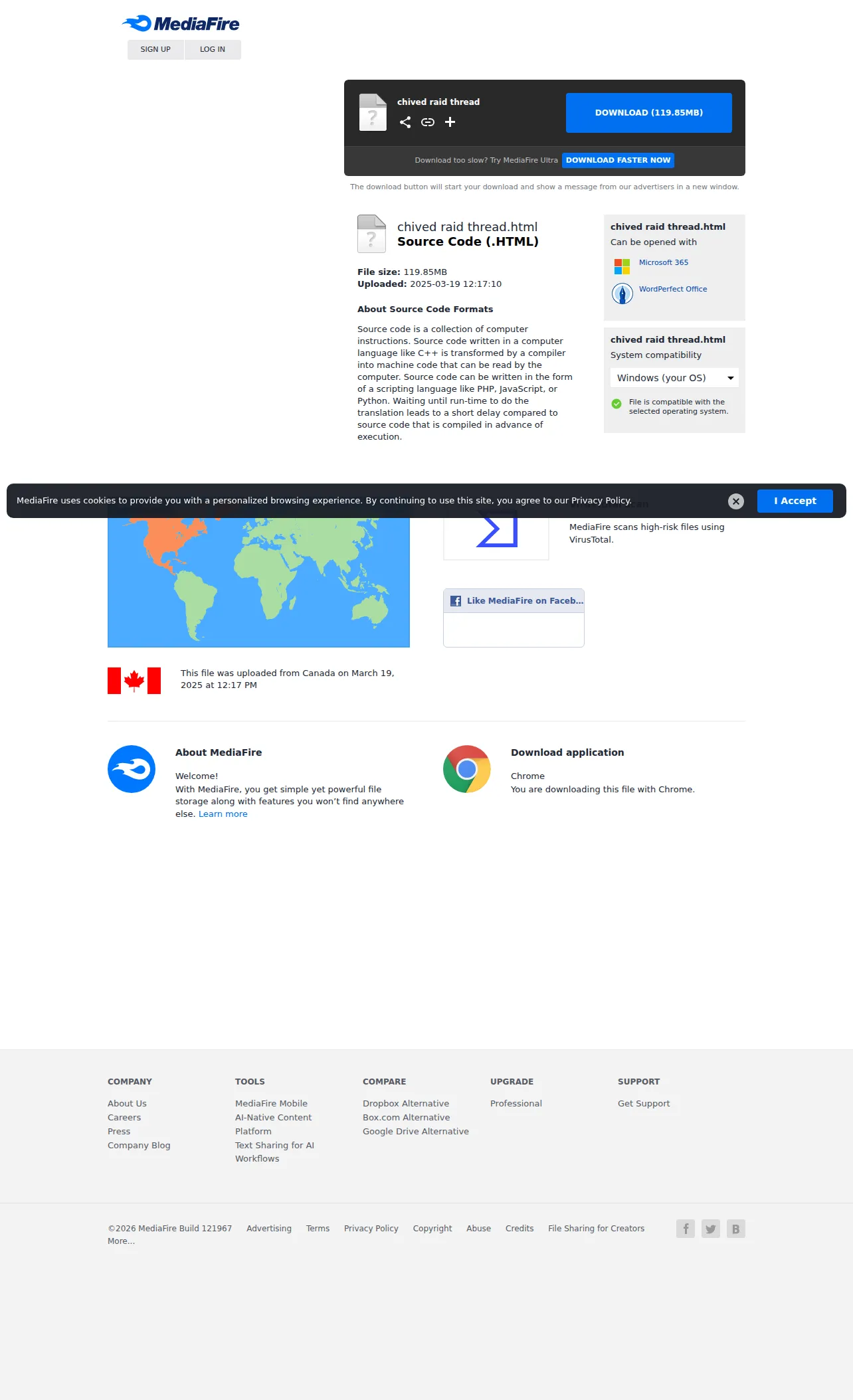Click the file icon beside Source Code (.HTML)
This screenshot has width=853, height=1400.
point(371,234)
